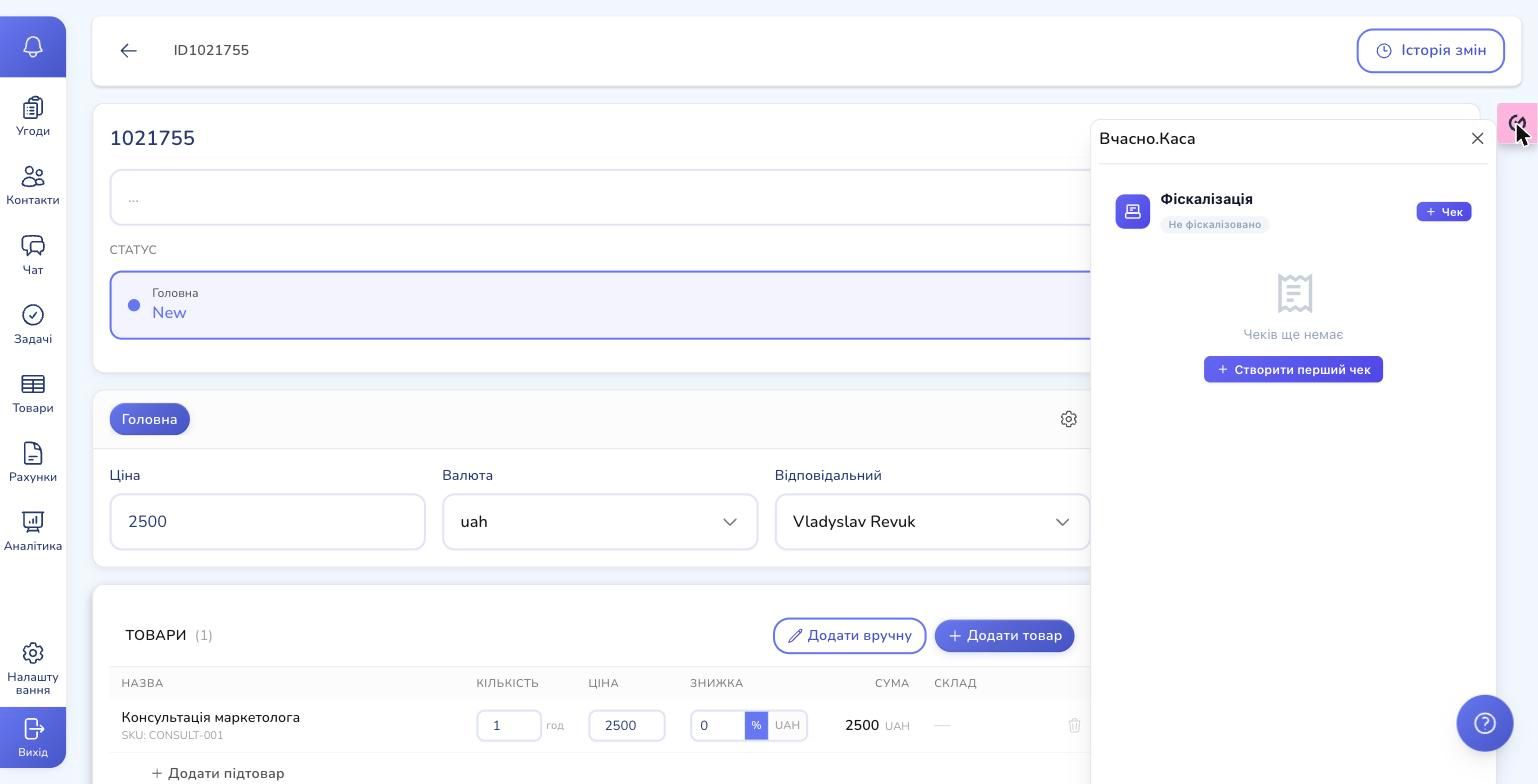
Task: Click ТОВАРИ section heading
Action: click(x=156, y=635)
